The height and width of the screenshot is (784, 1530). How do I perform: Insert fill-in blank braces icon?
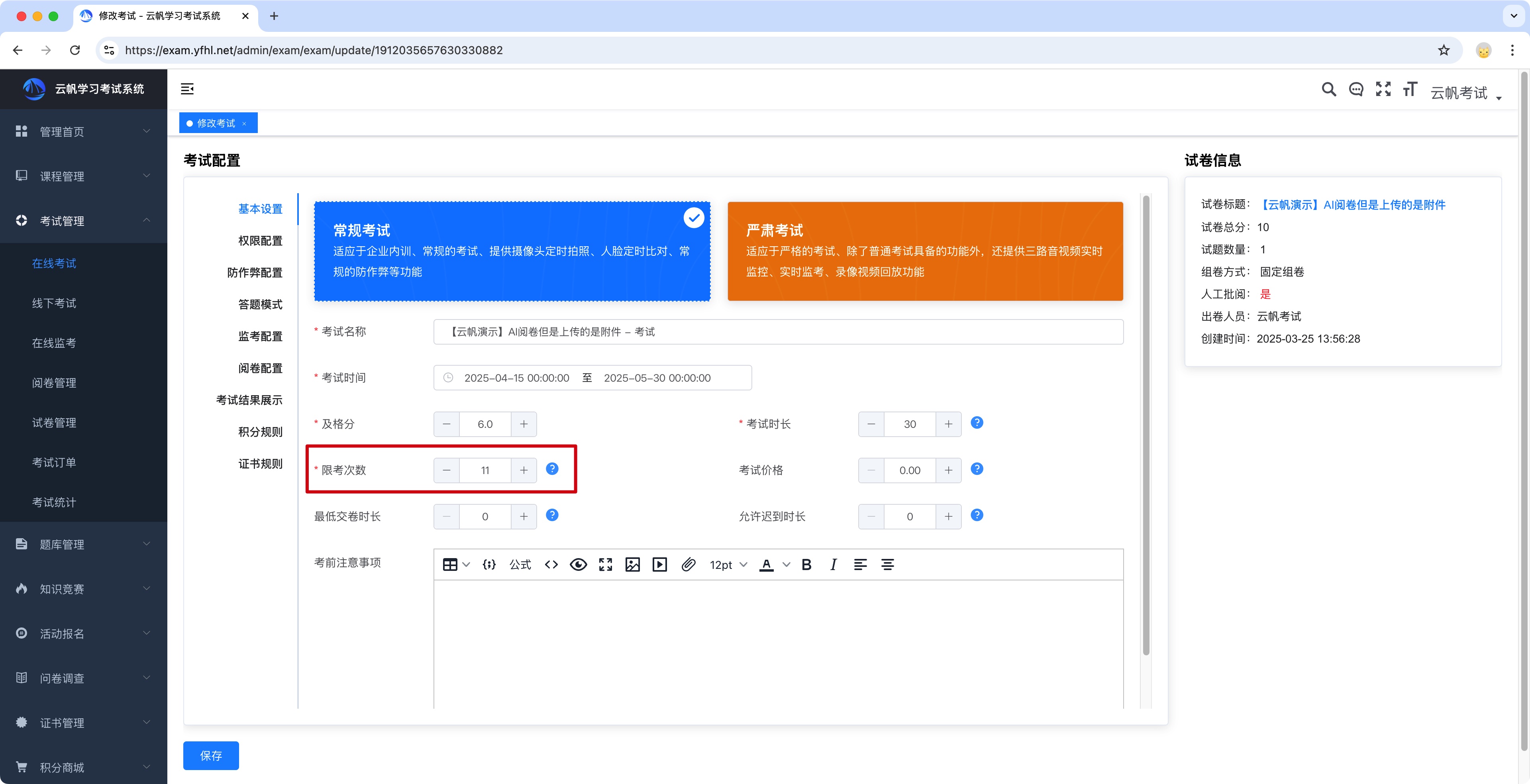489,565
